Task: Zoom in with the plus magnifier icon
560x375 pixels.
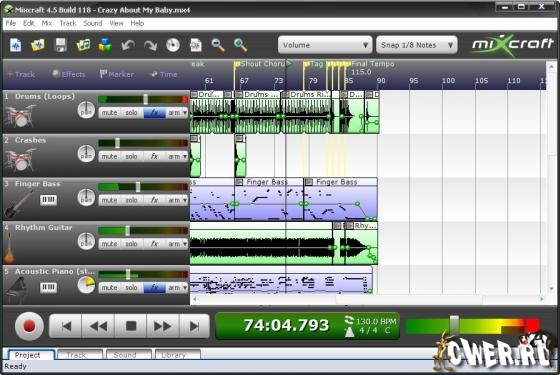Action: [x=240, y=45]
